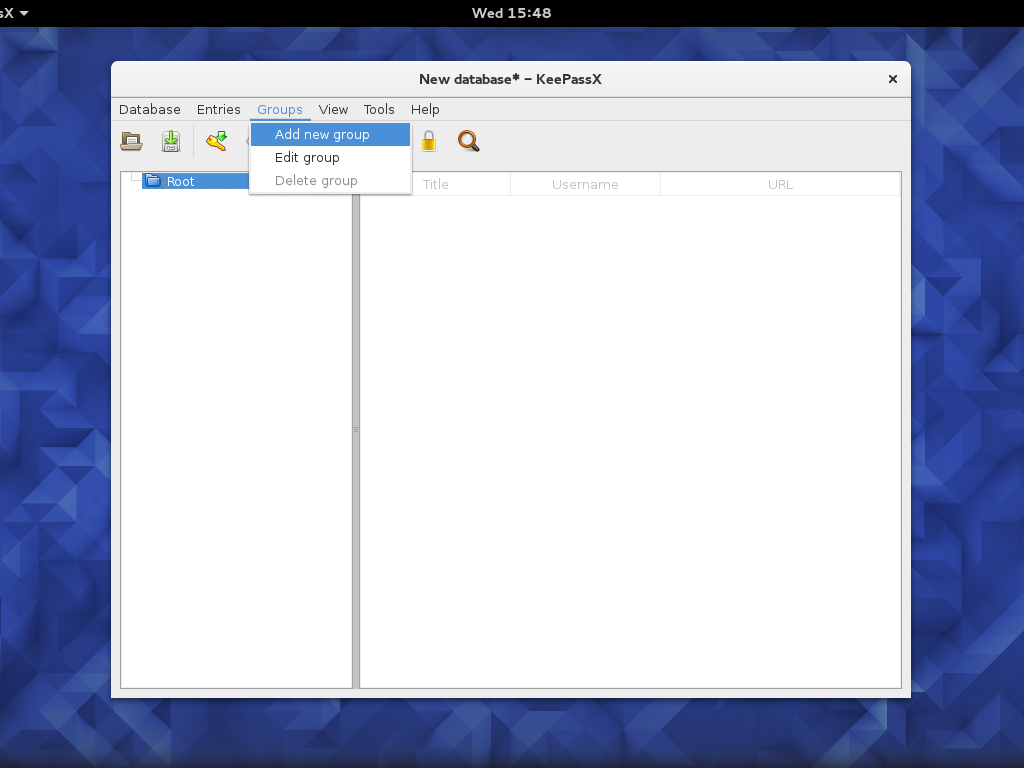Click the splitter handle between panes
This screenshot has width=1024, height=768.
pos(356,430)
